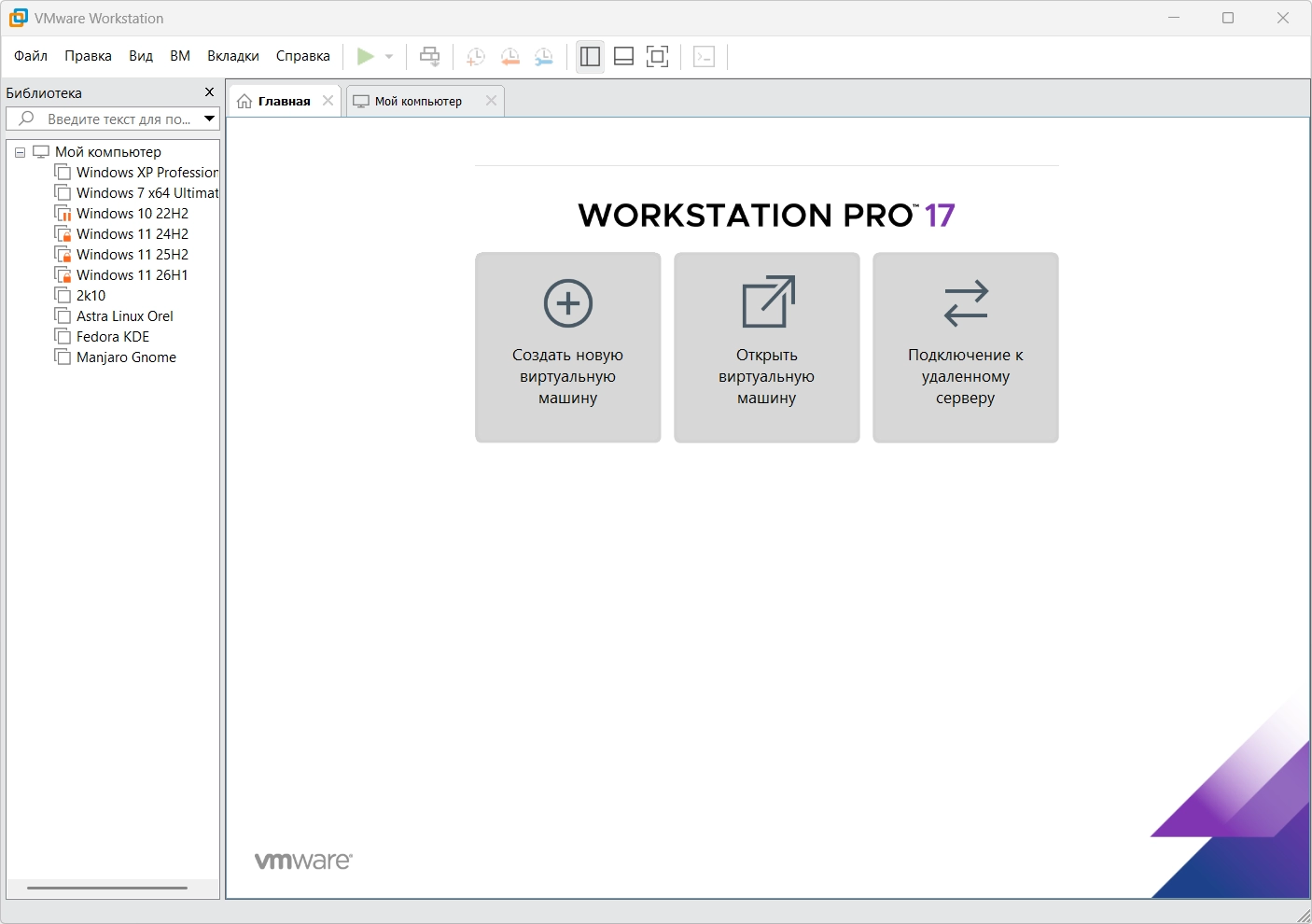The width and height of the screenshot is (1312, 924).
Task: Toggle the library sidebar view icon
Action: (x=590, y=57)
